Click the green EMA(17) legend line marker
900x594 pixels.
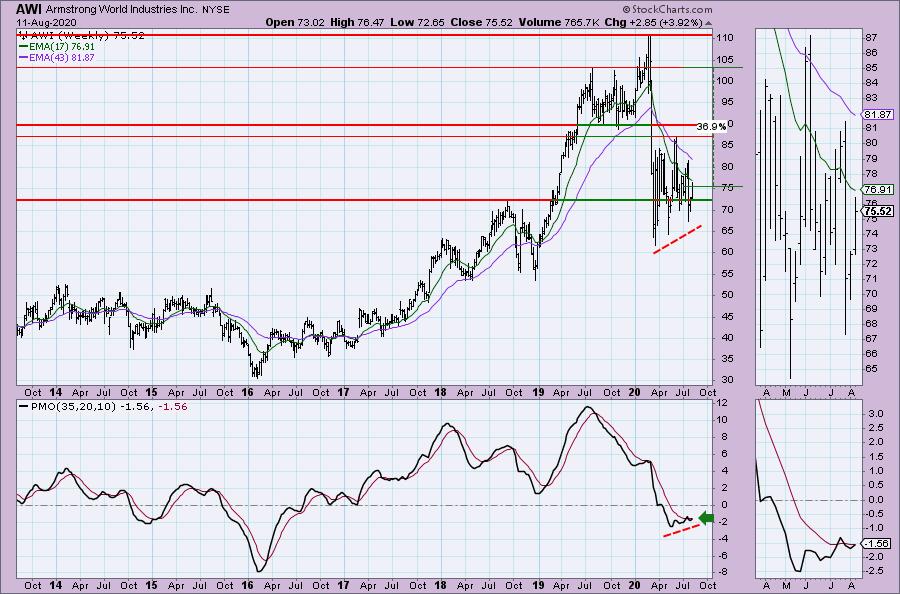point(23,46)
